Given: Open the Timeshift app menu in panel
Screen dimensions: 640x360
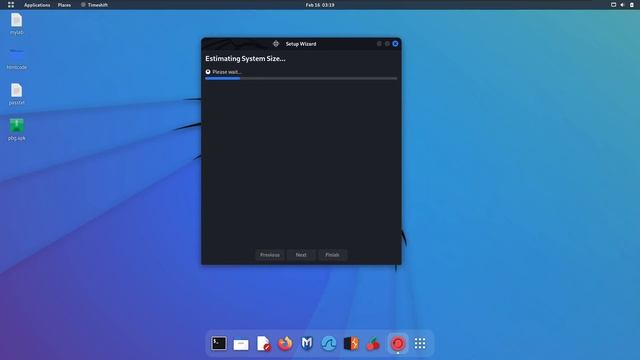Looking at the screenshot, I should click(94, 5).
